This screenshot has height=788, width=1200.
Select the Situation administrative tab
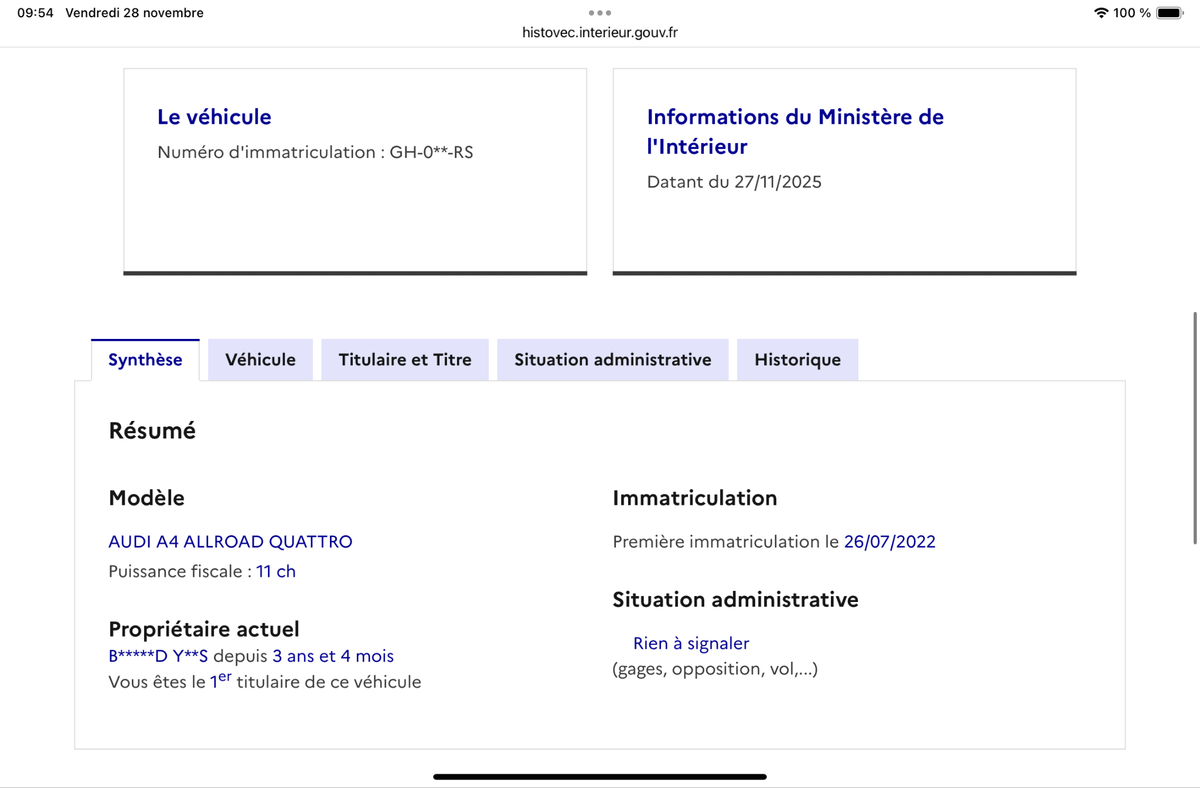coord(613,360)
